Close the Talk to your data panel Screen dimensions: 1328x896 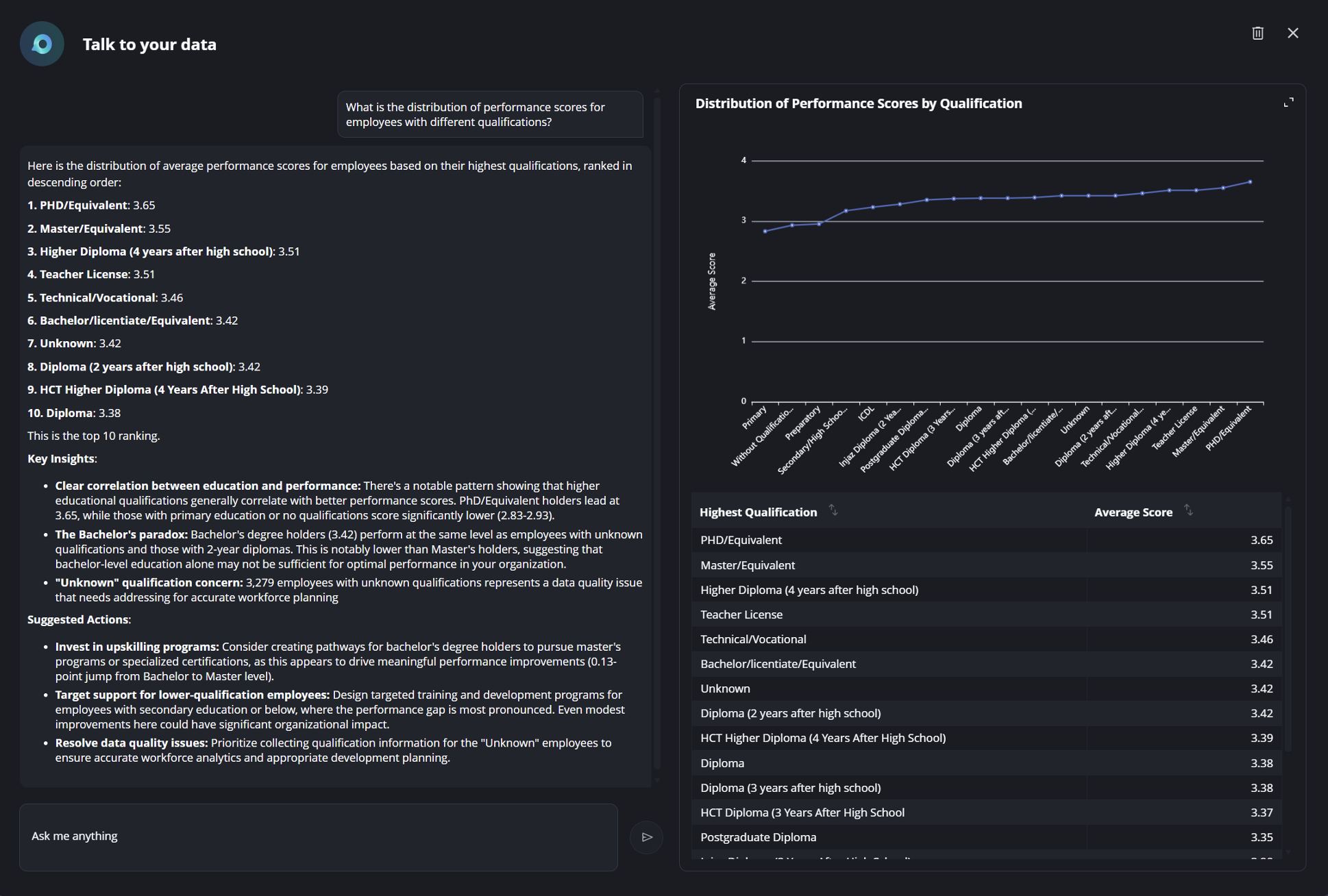pyautogui.click(x=1293, y=33)
